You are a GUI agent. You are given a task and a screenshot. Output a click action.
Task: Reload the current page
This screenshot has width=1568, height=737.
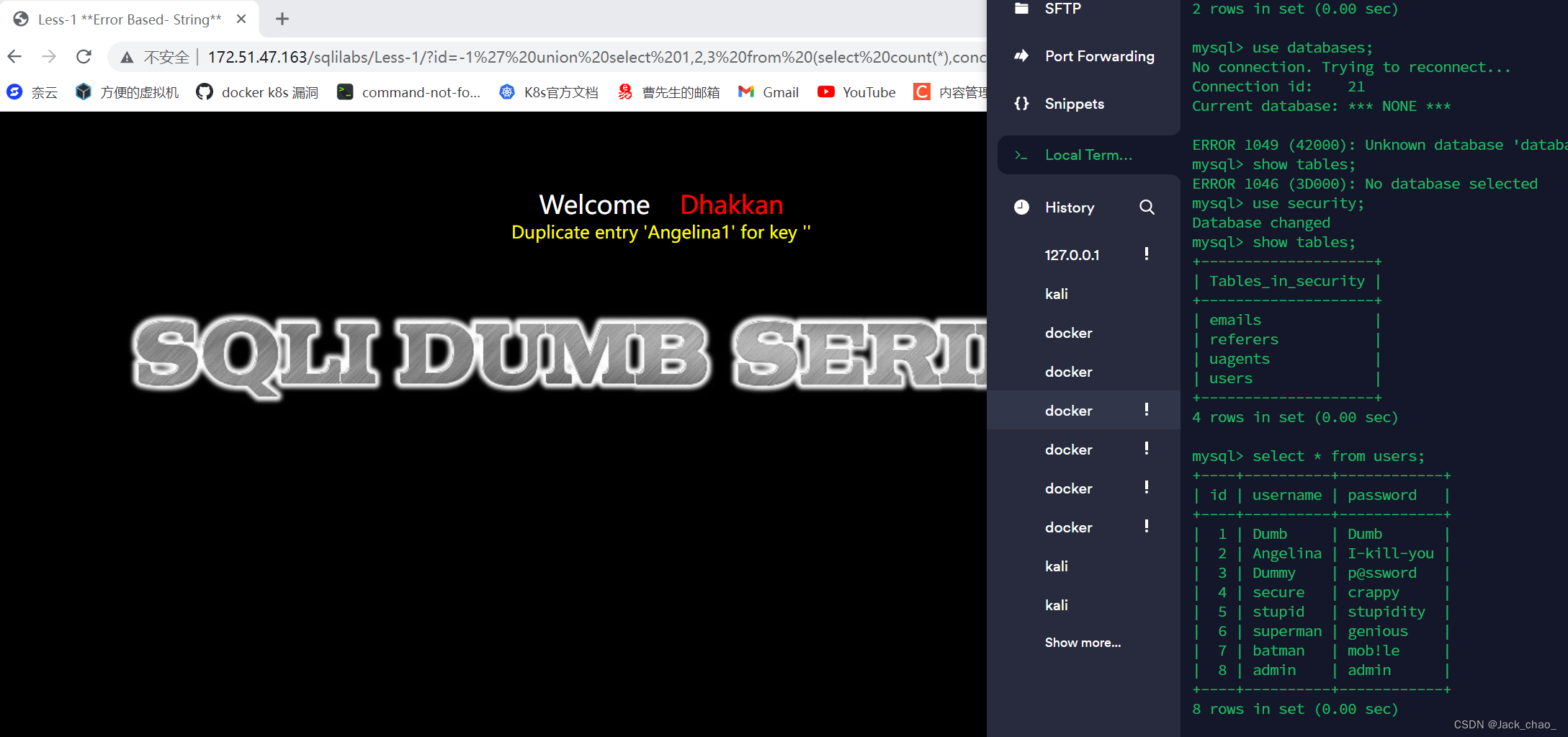pos(84,56)
